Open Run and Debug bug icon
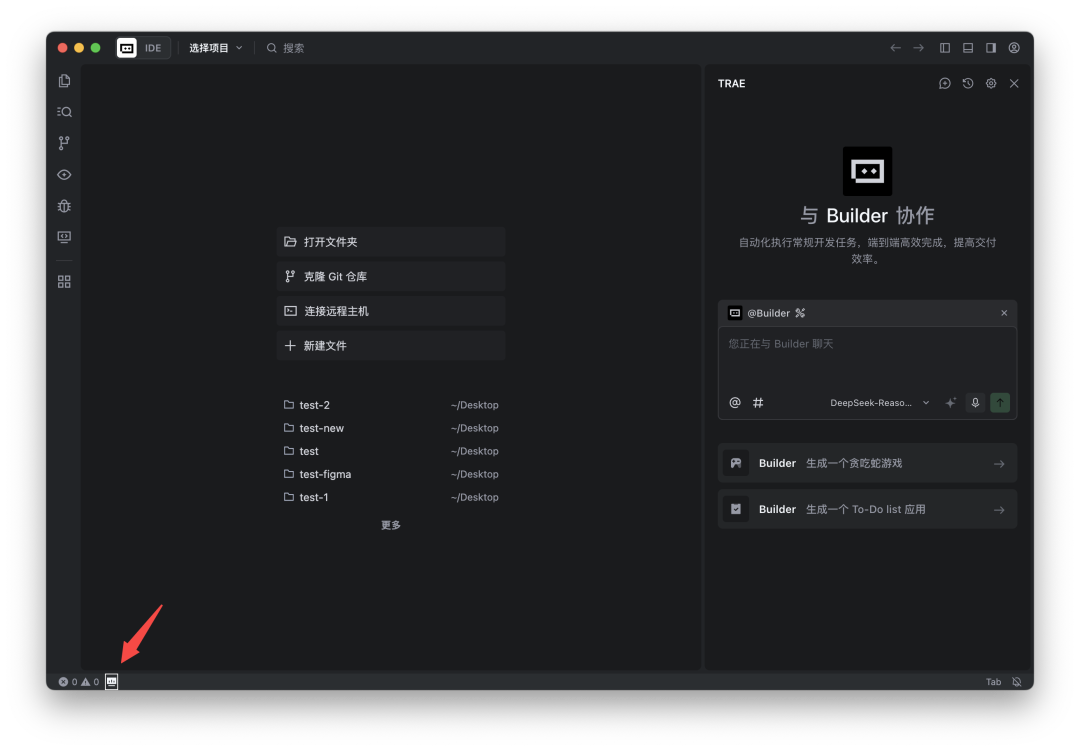 [64, 206]
